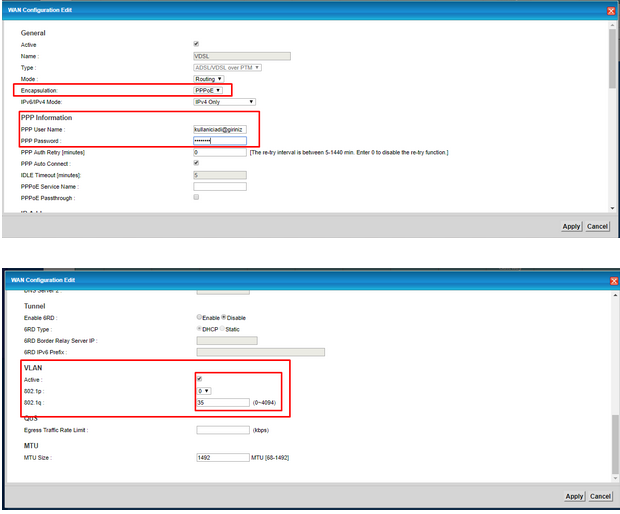620x514 pixels.
Task: Cancel the lower WAN Configuration dialog
Action: coord(600,497)
